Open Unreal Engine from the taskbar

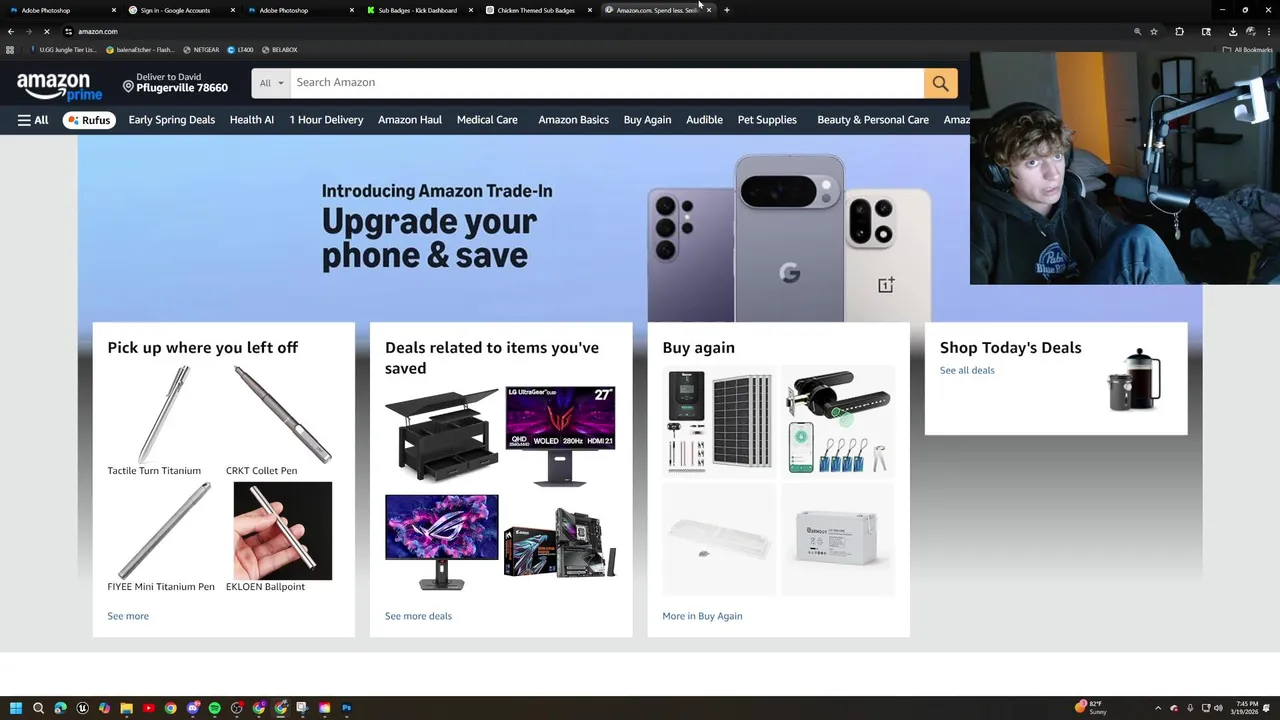click(82, 708)
